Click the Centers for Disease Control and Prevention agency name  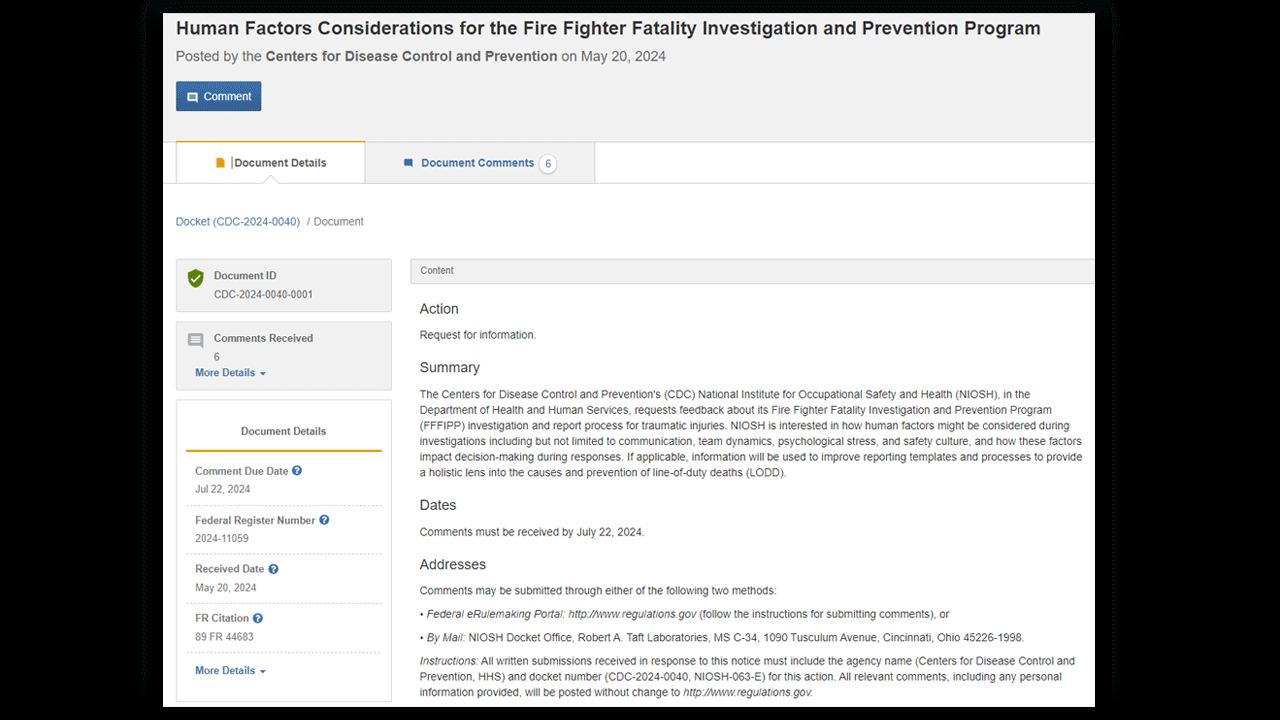pos(411,57)
